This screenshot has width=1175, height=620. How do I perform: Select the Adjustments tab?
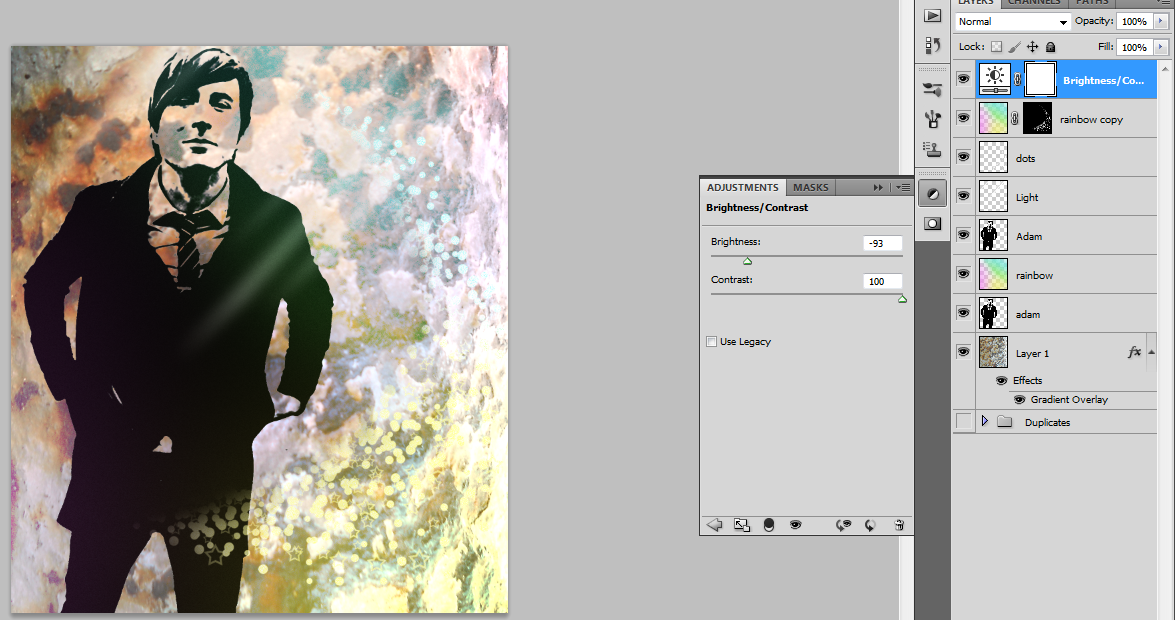pyautogui.click(x=743, y=187)
